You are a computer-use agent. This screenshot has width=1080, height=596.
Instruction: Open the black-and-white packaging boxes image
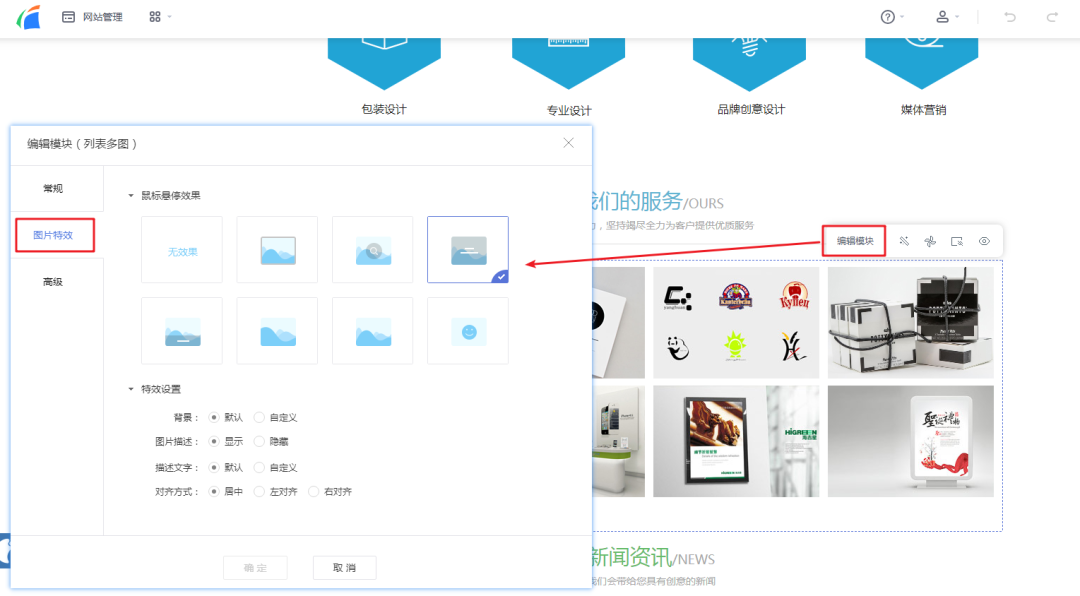[x=911, y=322]
